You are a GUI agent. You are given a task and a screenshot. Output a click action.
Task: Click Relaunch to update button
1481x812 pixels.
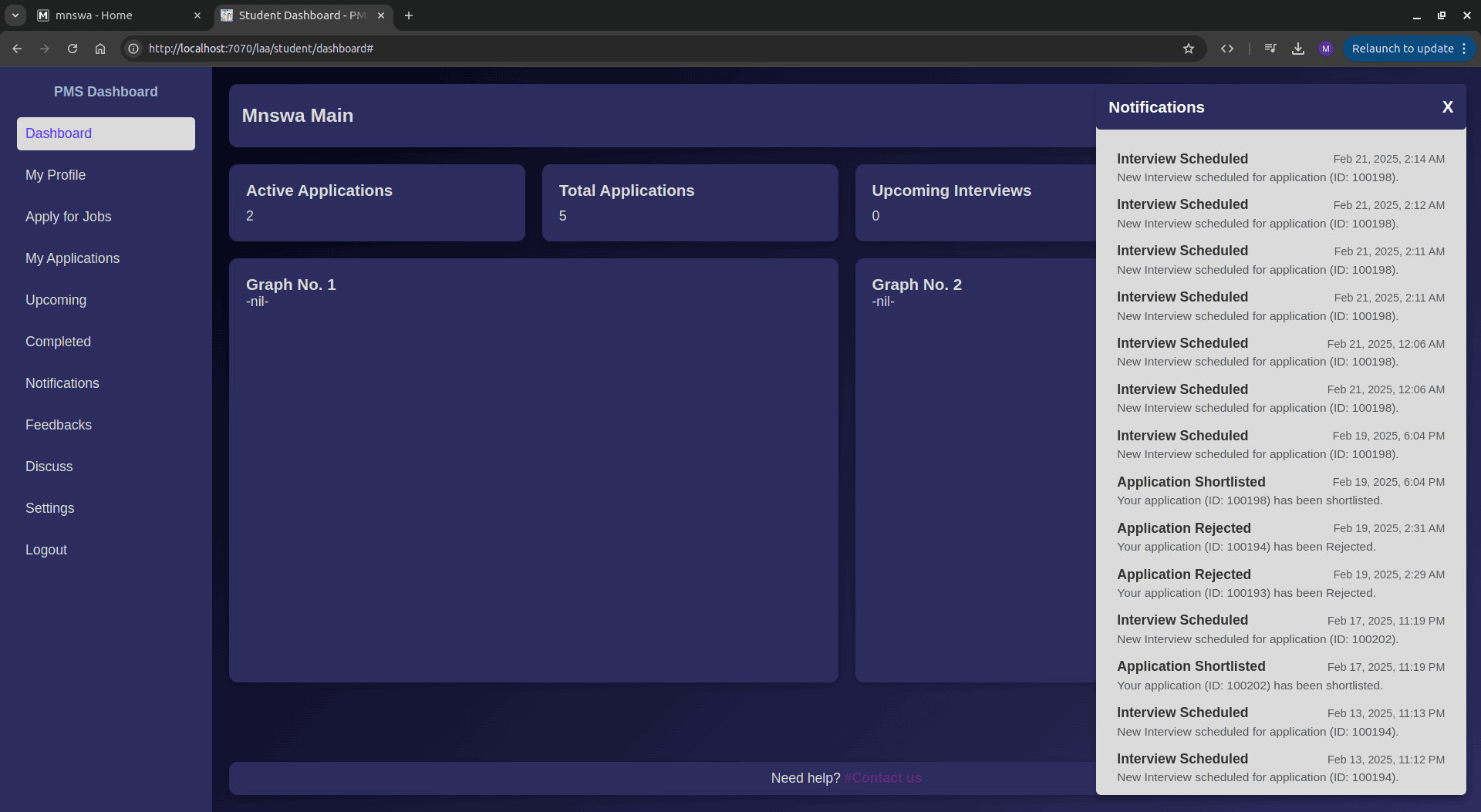tap(1402, 49)
